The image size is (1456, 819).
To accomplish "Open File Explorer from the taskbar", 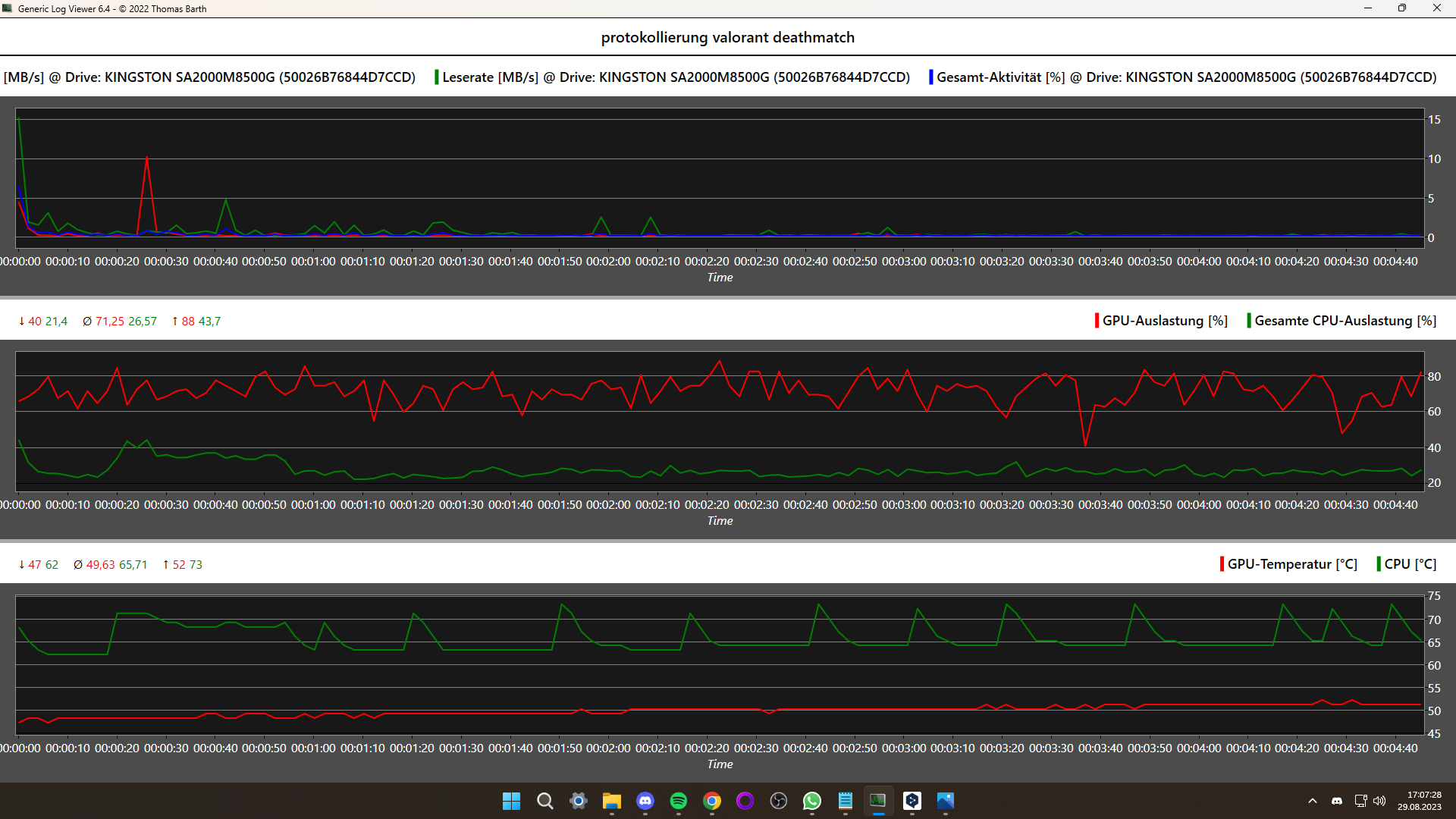I will click(611, 801).
